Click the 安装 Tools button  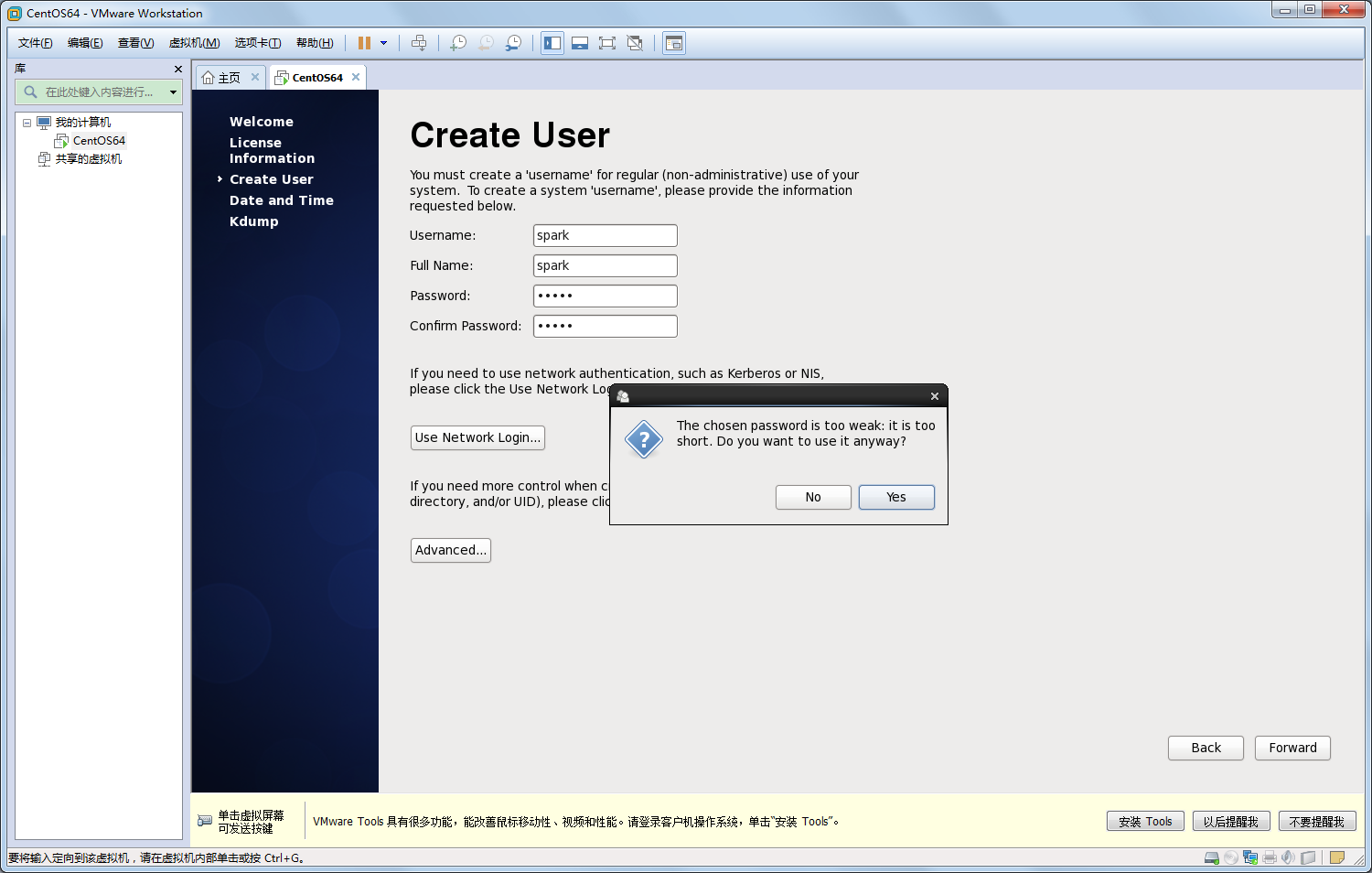[1145, 822]
